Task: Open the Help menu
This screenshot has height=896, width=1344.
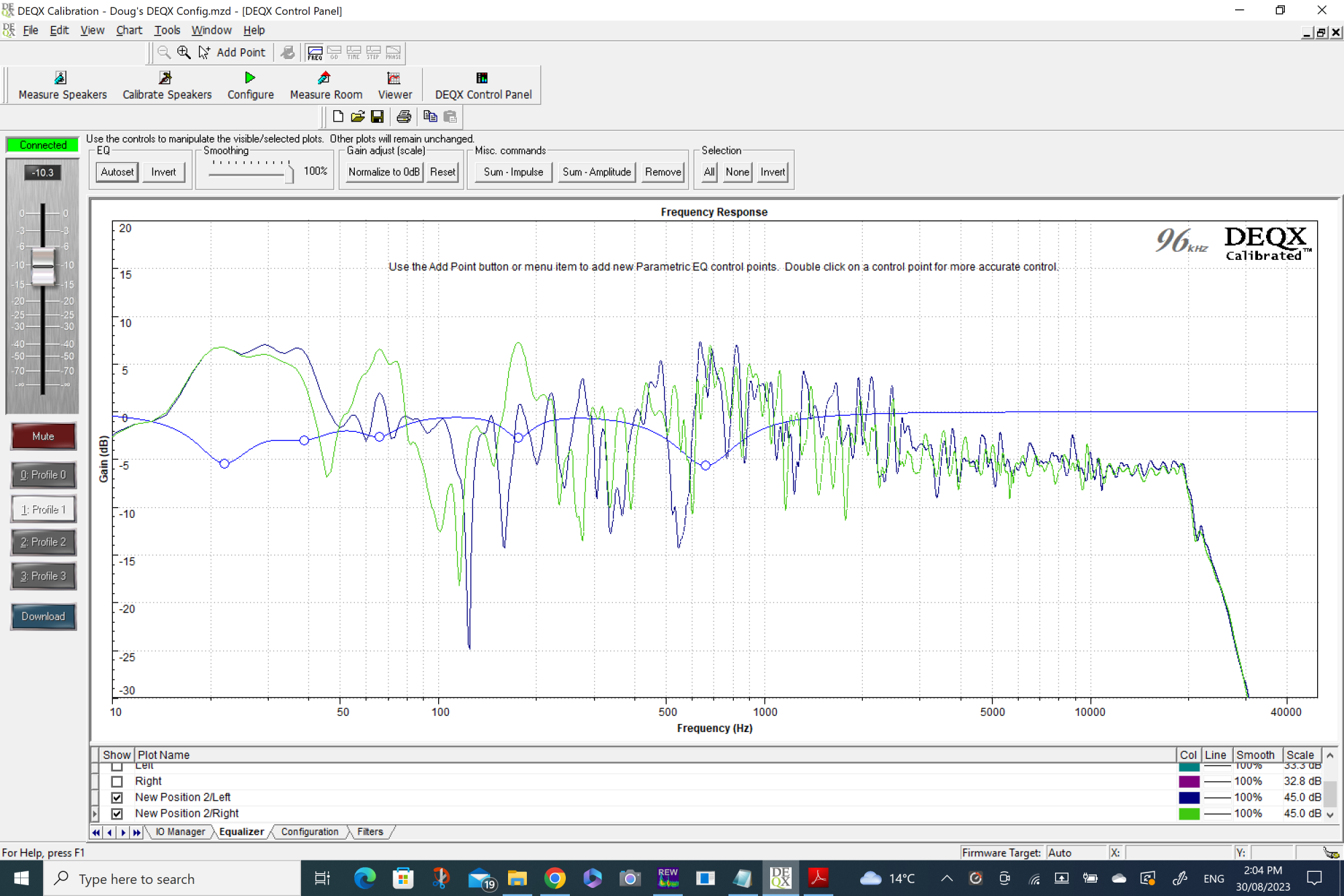Action: [x=254, y=30]
